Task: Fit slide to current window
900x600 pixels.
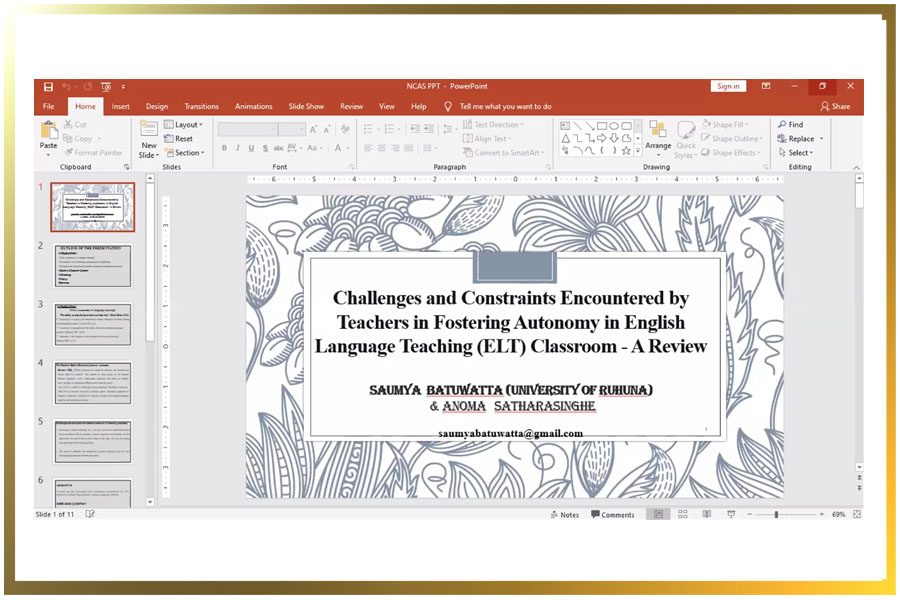Action: pyautogui.click(x=857, y=514)
